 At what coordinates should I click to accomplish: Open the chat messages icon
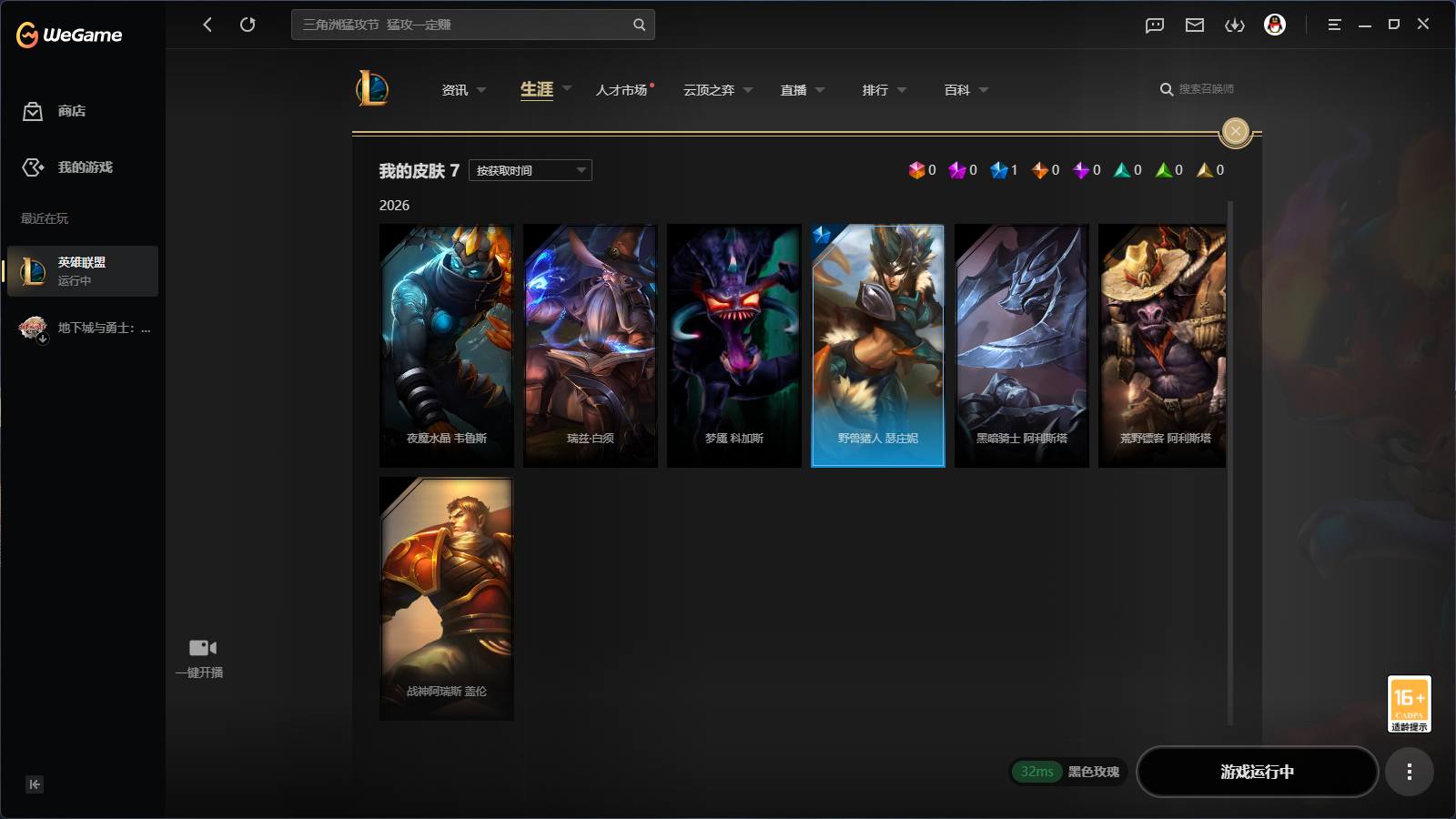[x=1155, y=25]
